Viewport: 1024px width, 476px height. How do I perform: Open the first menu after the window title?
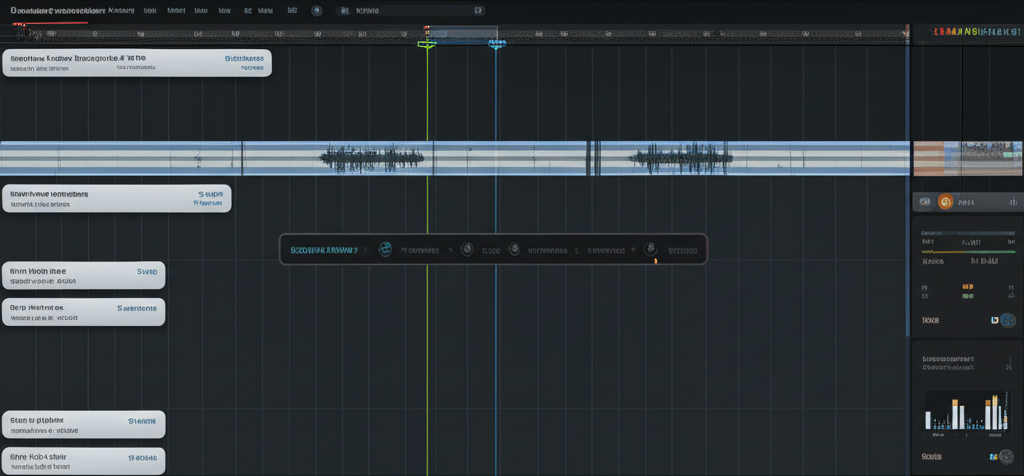(x=121, y=10)
